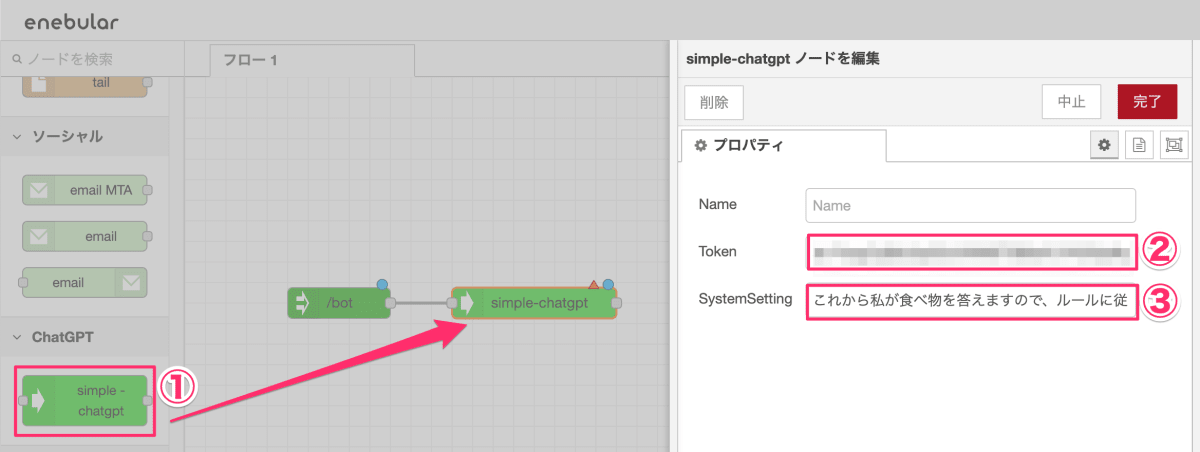The height and width of the screenshot is (452, 1200).
Task: Select the email input palette node
Action: coord(85,237)
